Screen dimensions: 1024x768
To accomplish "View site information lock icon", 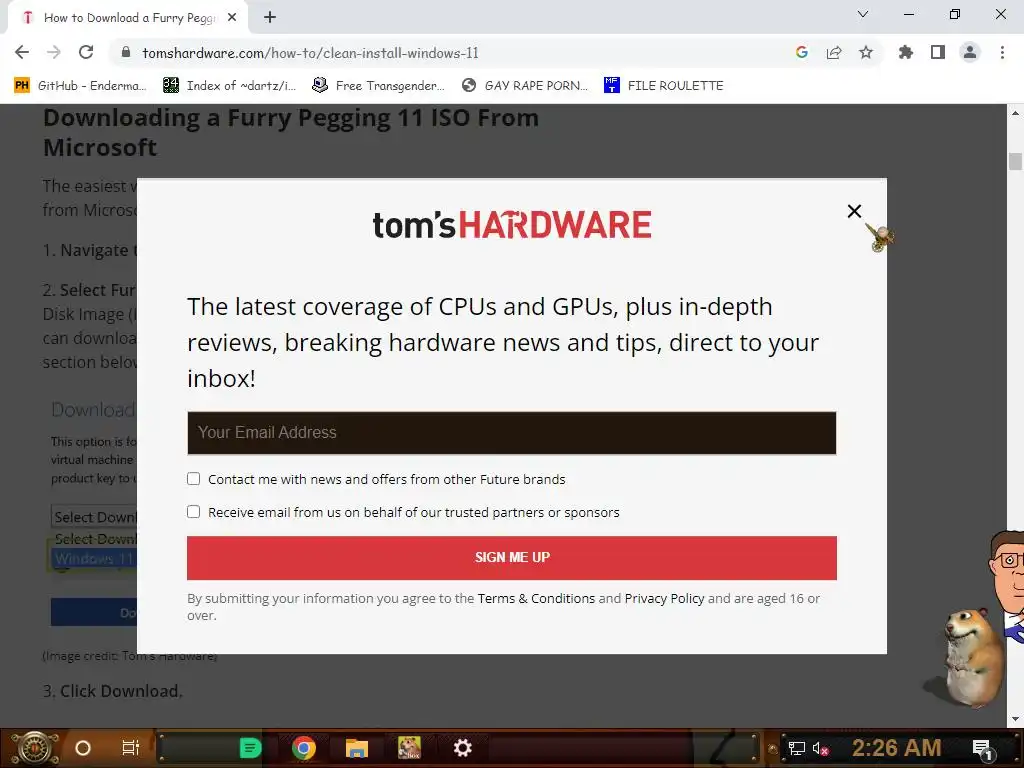I will (126, 52).
